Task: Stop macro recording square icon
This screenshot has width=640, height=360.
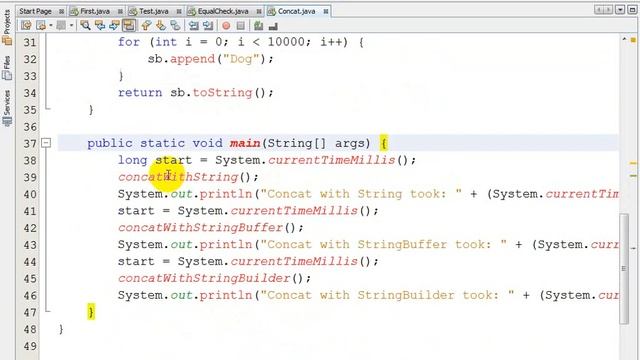Action: (241, 26)
